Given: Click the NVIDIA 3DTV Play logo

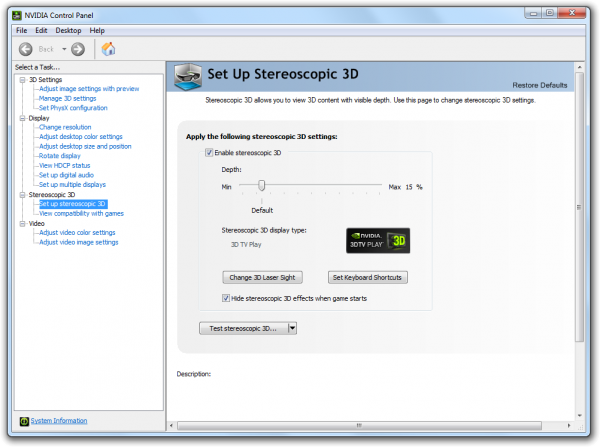Looking at the screenshot, I should (x=378, y=240).
